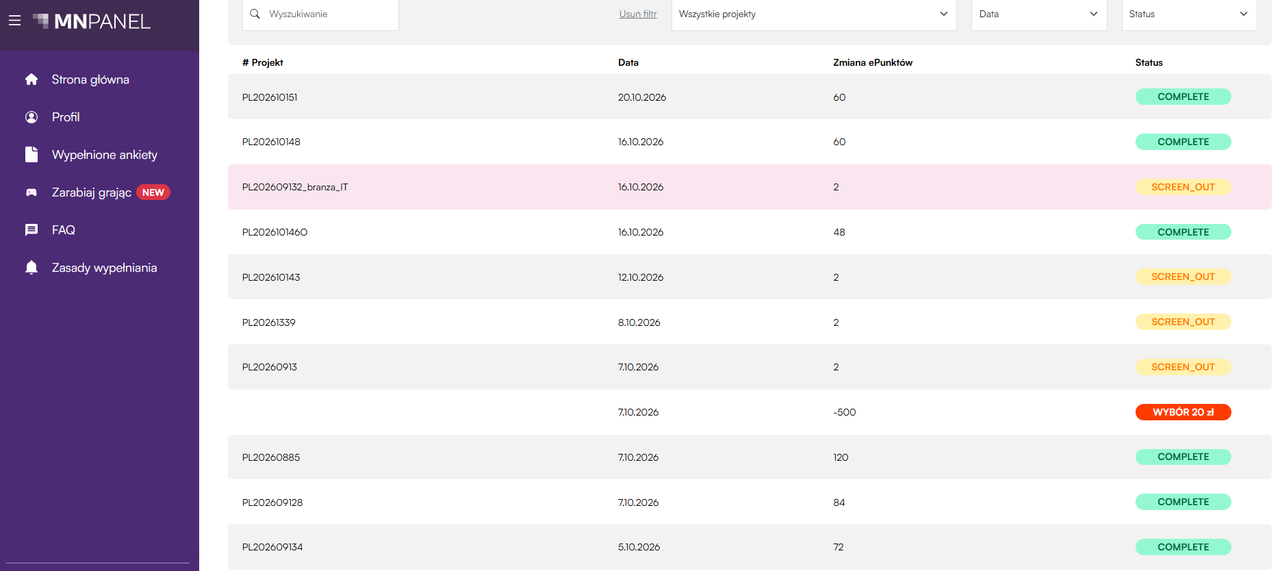
Task: Click the user icon beside Profil
Action: pyautogui.click(x=32, y=117)
